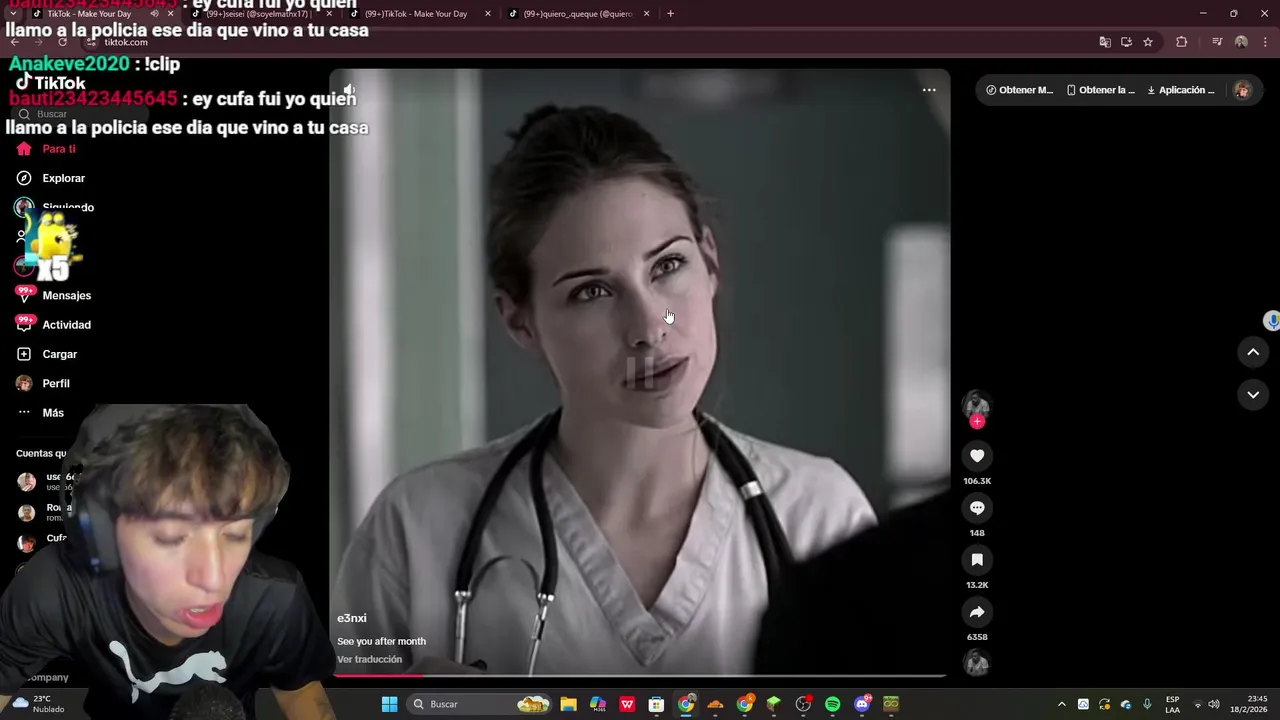Image resolution: width=1280 pixels, height=720 pixels.
Task: Open the three-dot video options menu
Action: [x=929, y=90]
